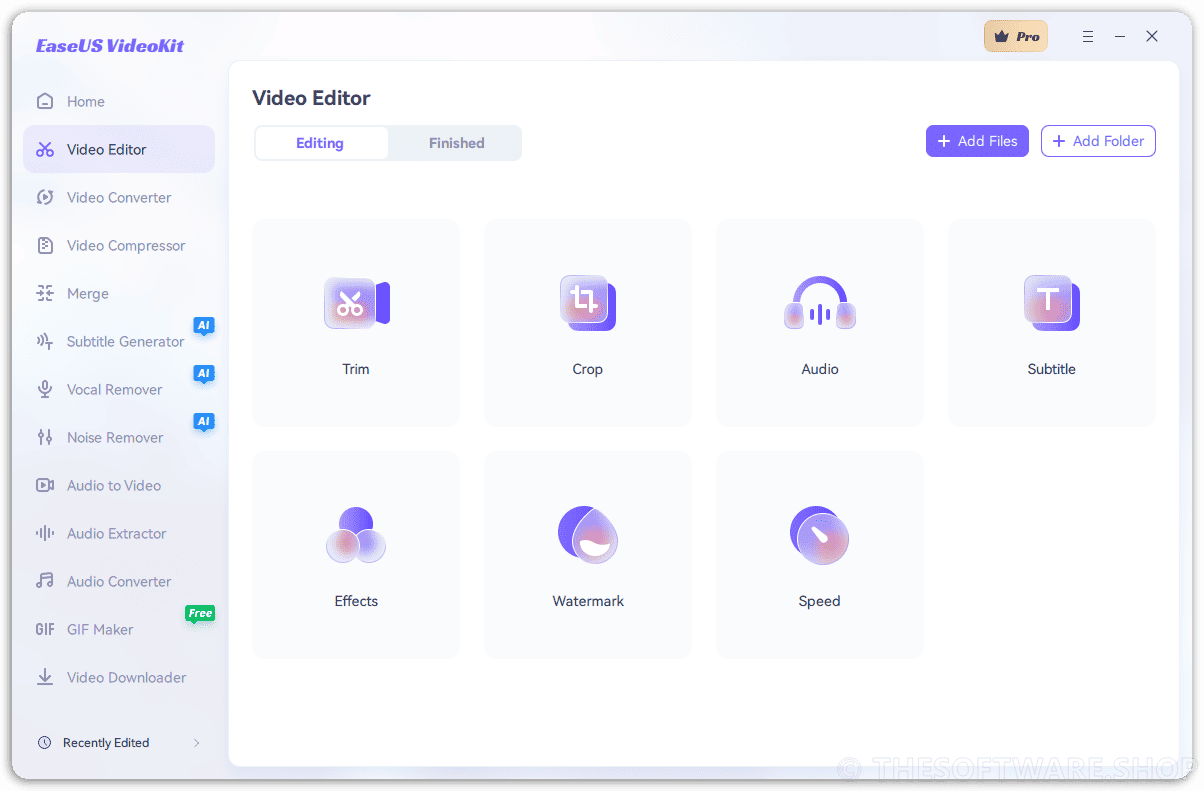Image resolution: width=1204 pixels, height=791 pixels.
Task: Click the Vocal Remover microphone icon
Action: 45,389
